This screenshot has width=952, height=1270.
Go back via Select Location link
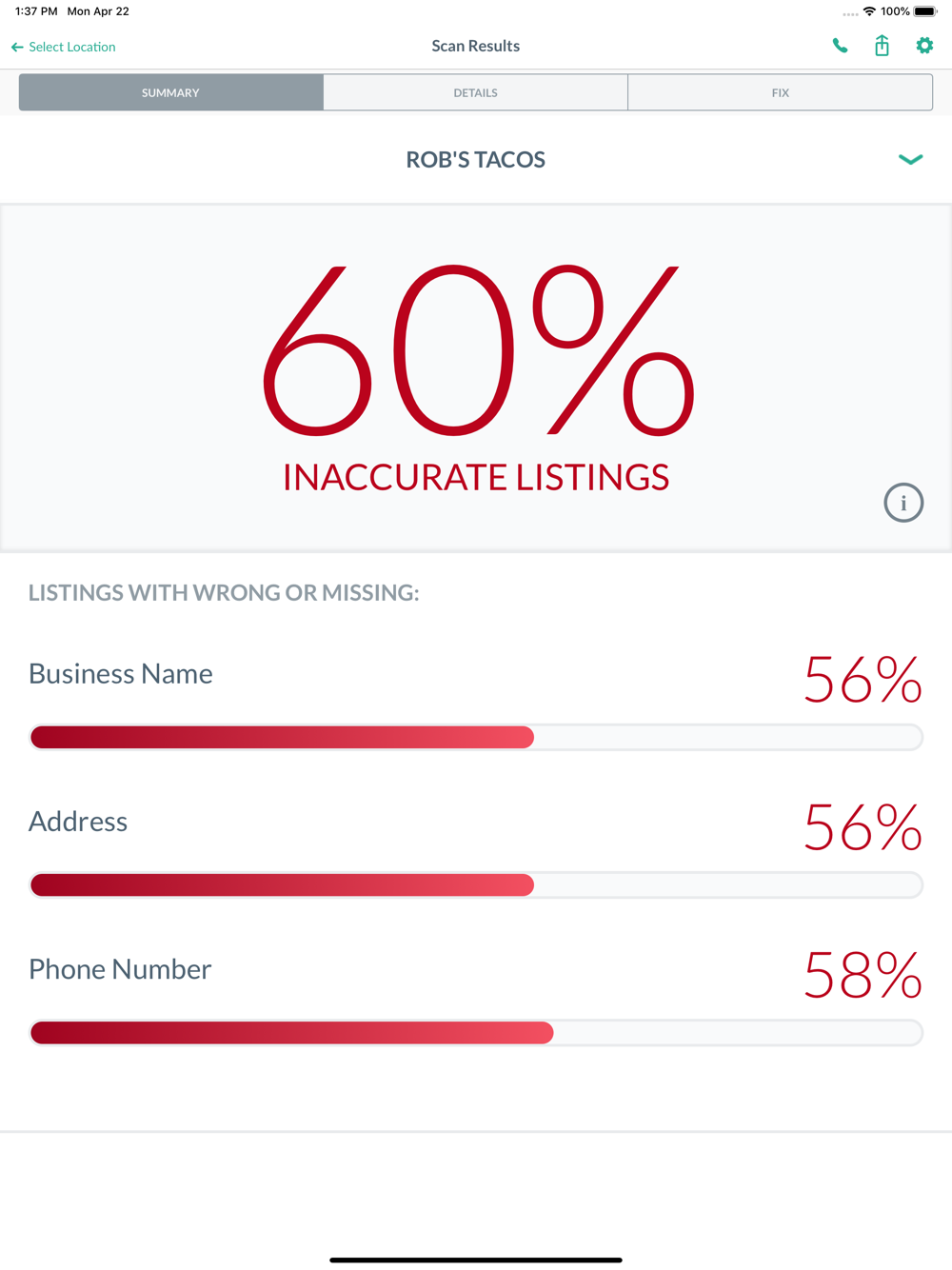(72, 47)
